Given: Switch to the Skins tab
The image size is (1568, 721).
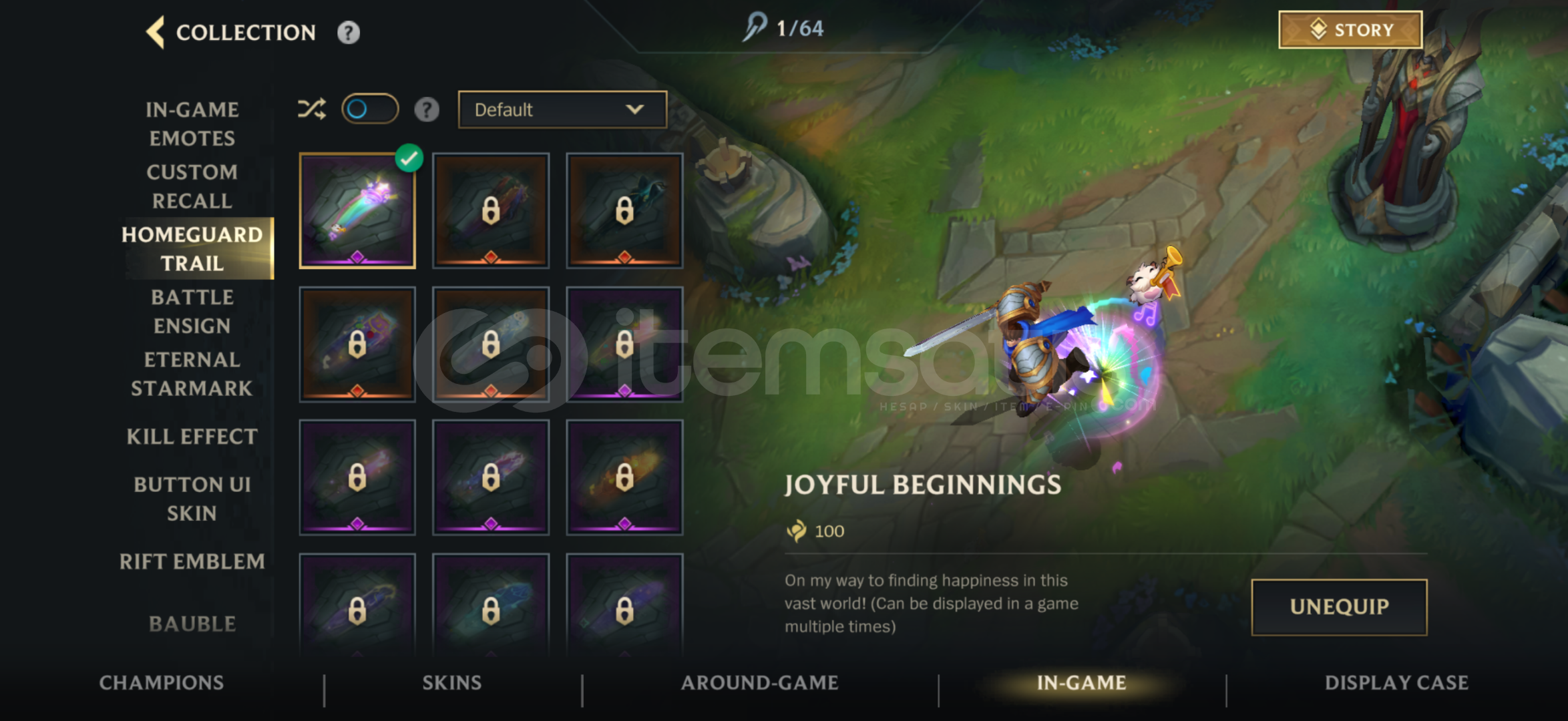Looking at the screenshot, I should 452,682.
